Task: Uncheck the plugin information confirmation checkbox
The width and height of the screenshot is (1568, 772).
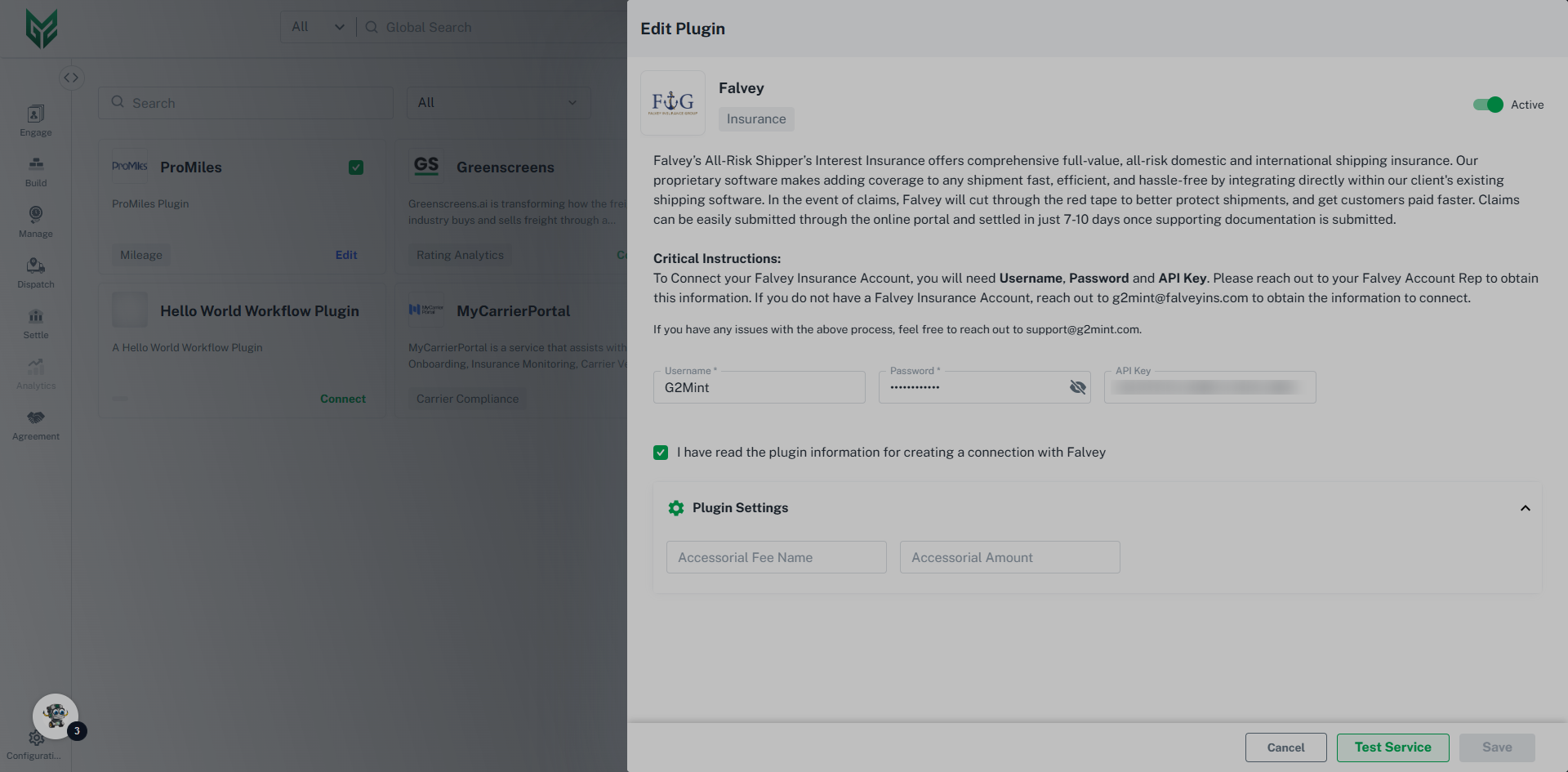Action: pos(661,452)
